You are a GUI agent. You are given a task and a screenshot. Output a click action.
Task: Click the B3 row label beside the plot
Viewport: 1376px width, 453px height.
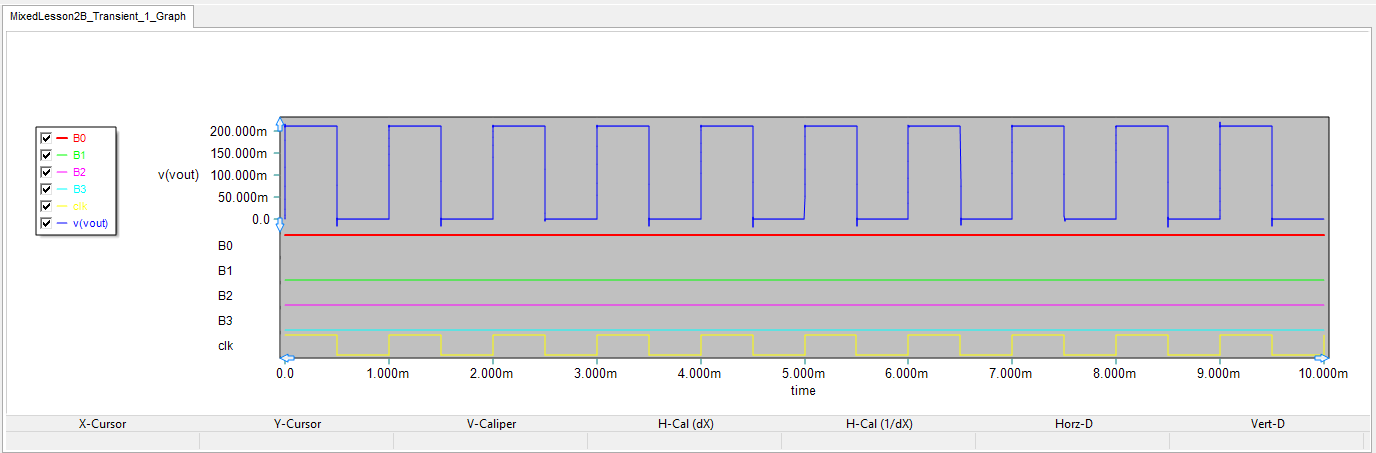tap(225, 321)
